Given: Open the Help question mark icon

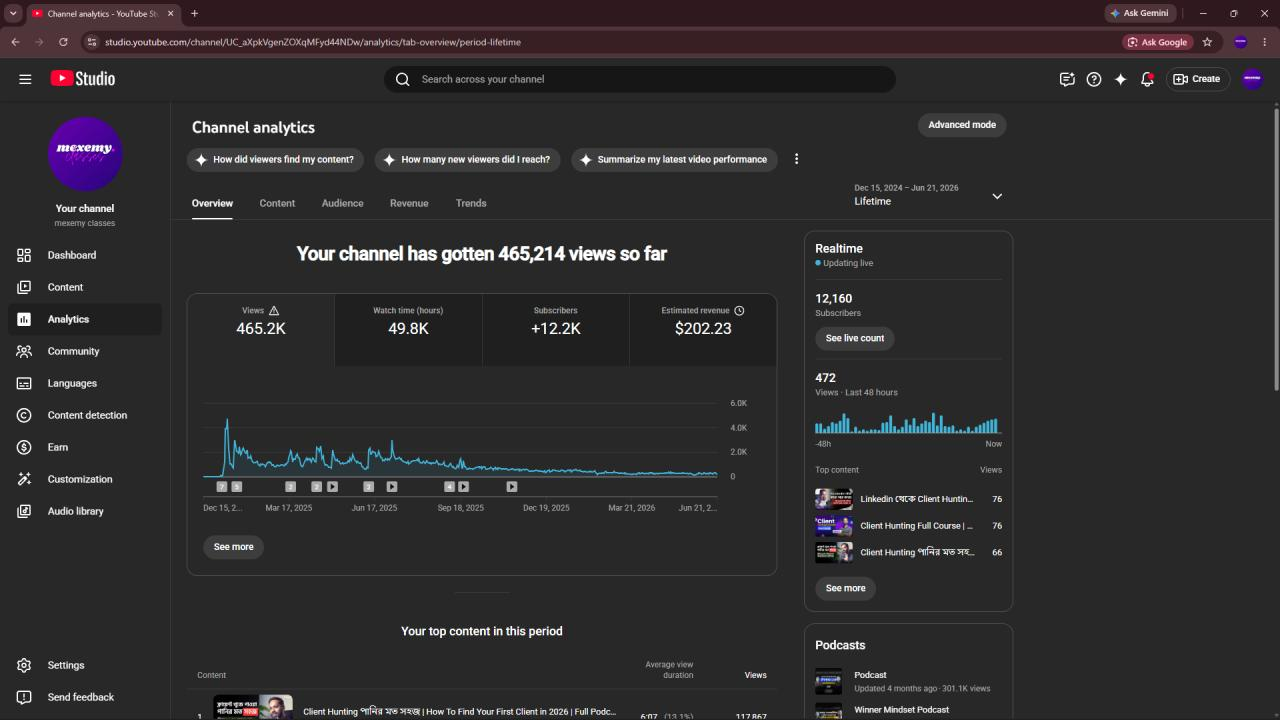Looking at the screenshot, I should coord(1094,79).
